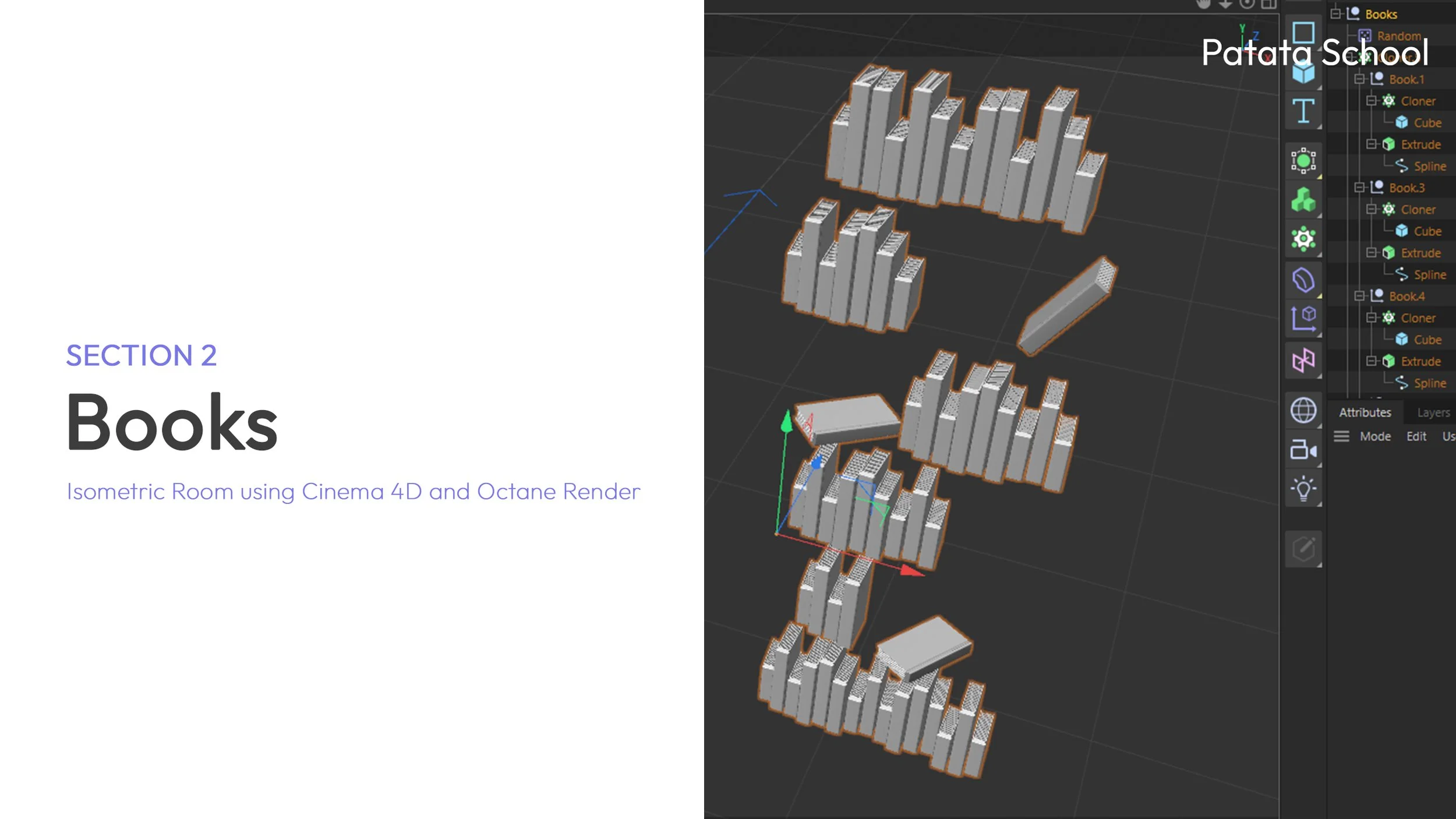This screenshot has width=1456, height=819.
Task: Open the Attributes tab
Action: coord(1365,412)
